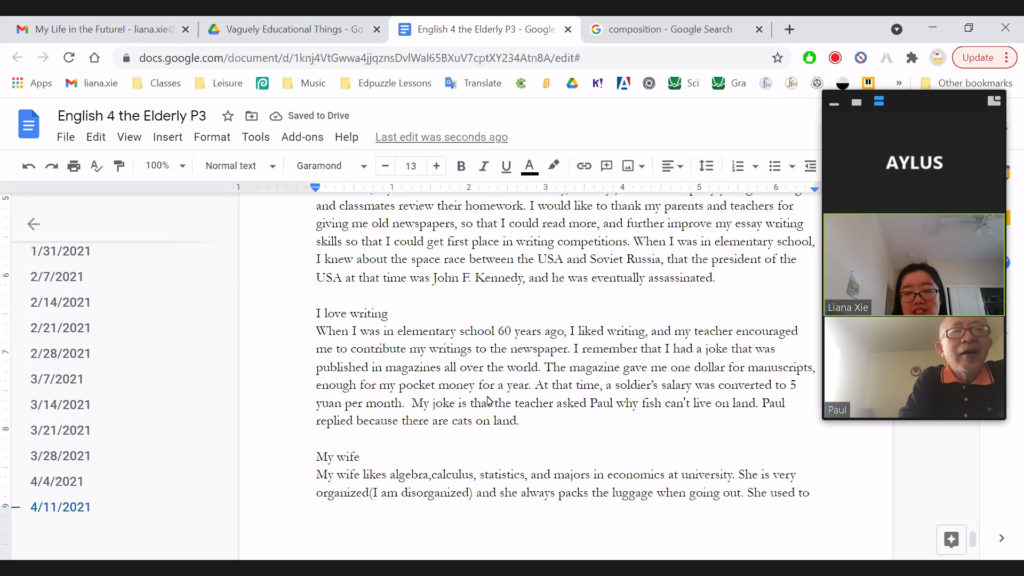
Task: Open the line spacing options
Action: click(x=706, y=166)
